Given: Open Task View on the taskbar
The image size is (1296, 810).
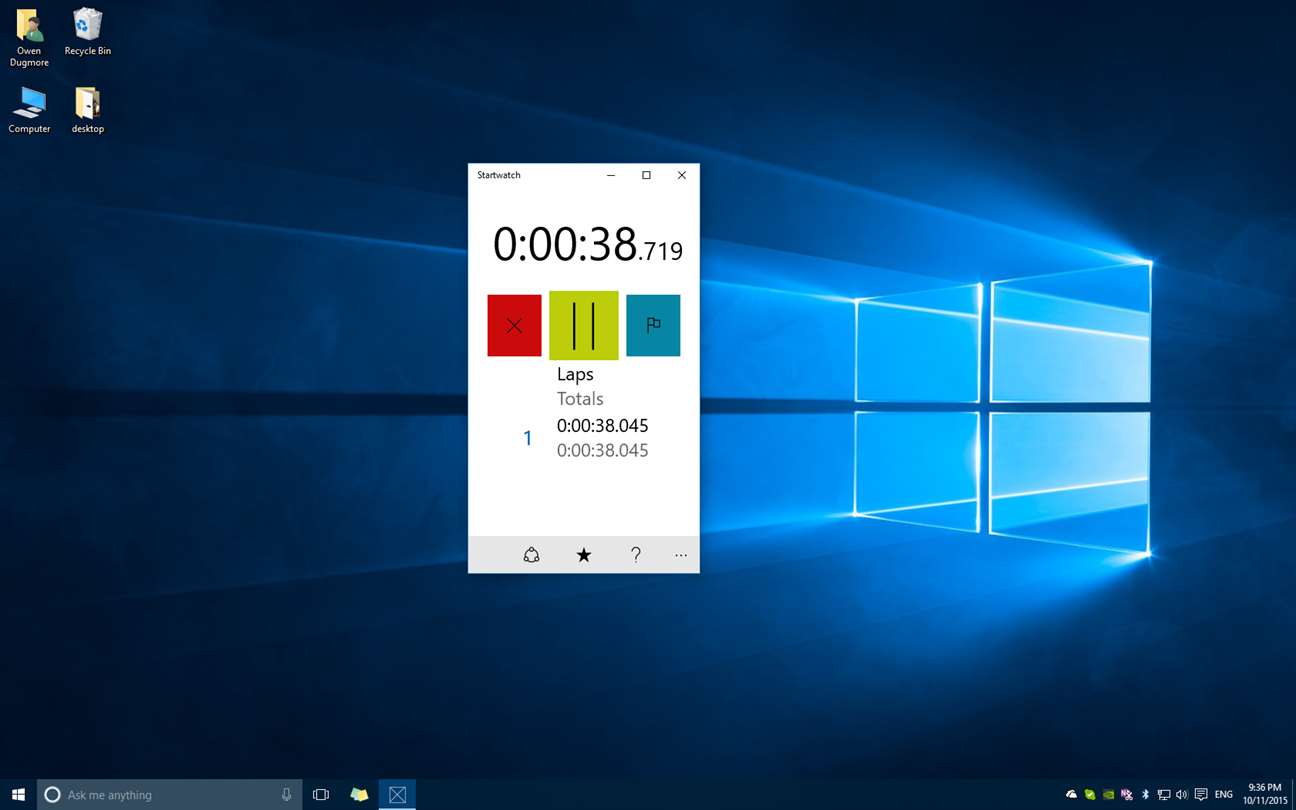Looking at the screenshot, I should [x=321, y=795].
